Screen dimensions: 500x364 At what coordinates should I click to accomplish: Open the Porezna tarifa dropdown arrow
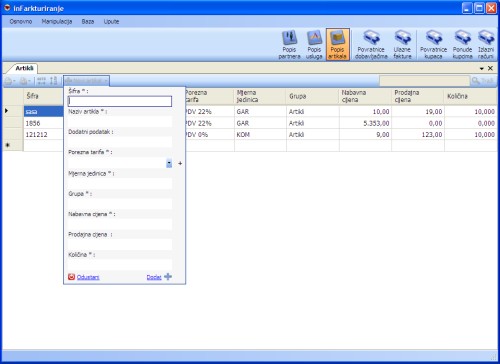pyautogui.click(x=169, y=163)
